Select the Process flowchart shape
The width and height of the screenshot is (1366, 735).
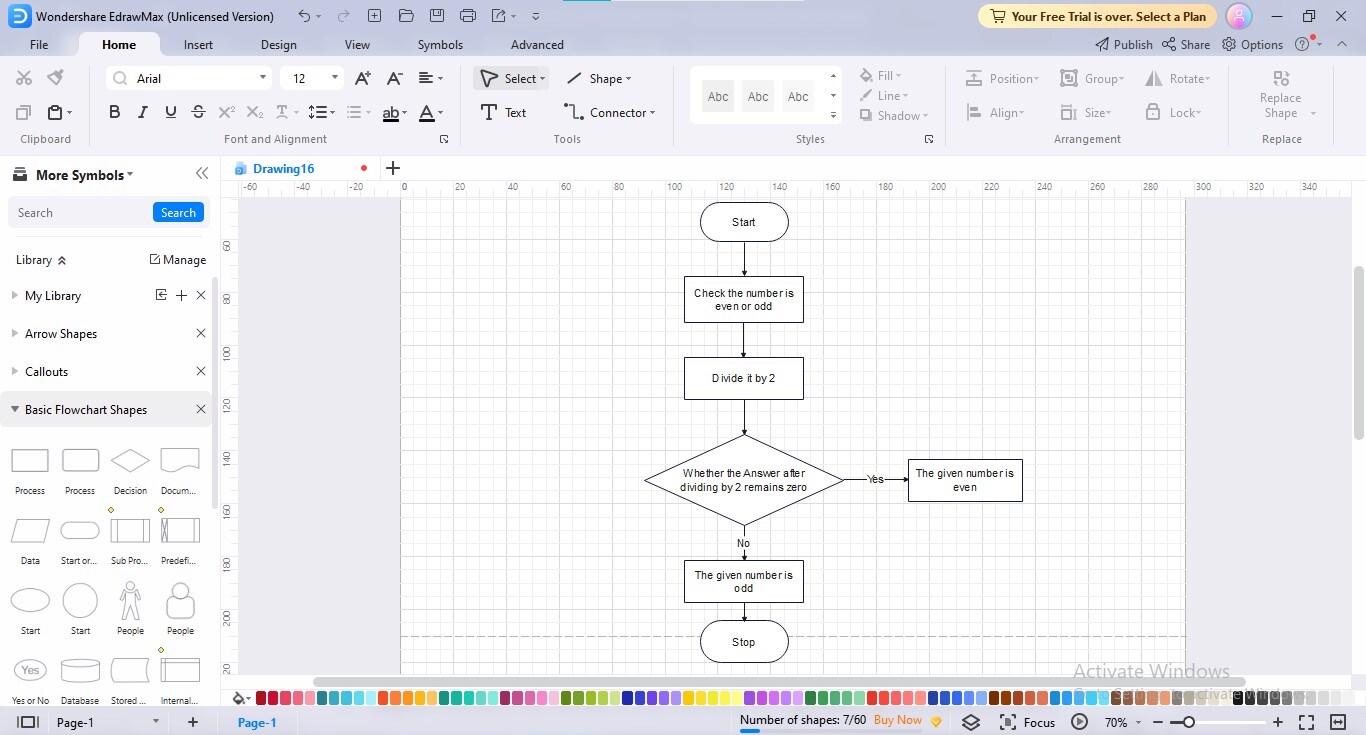click(x=29, y=462)
